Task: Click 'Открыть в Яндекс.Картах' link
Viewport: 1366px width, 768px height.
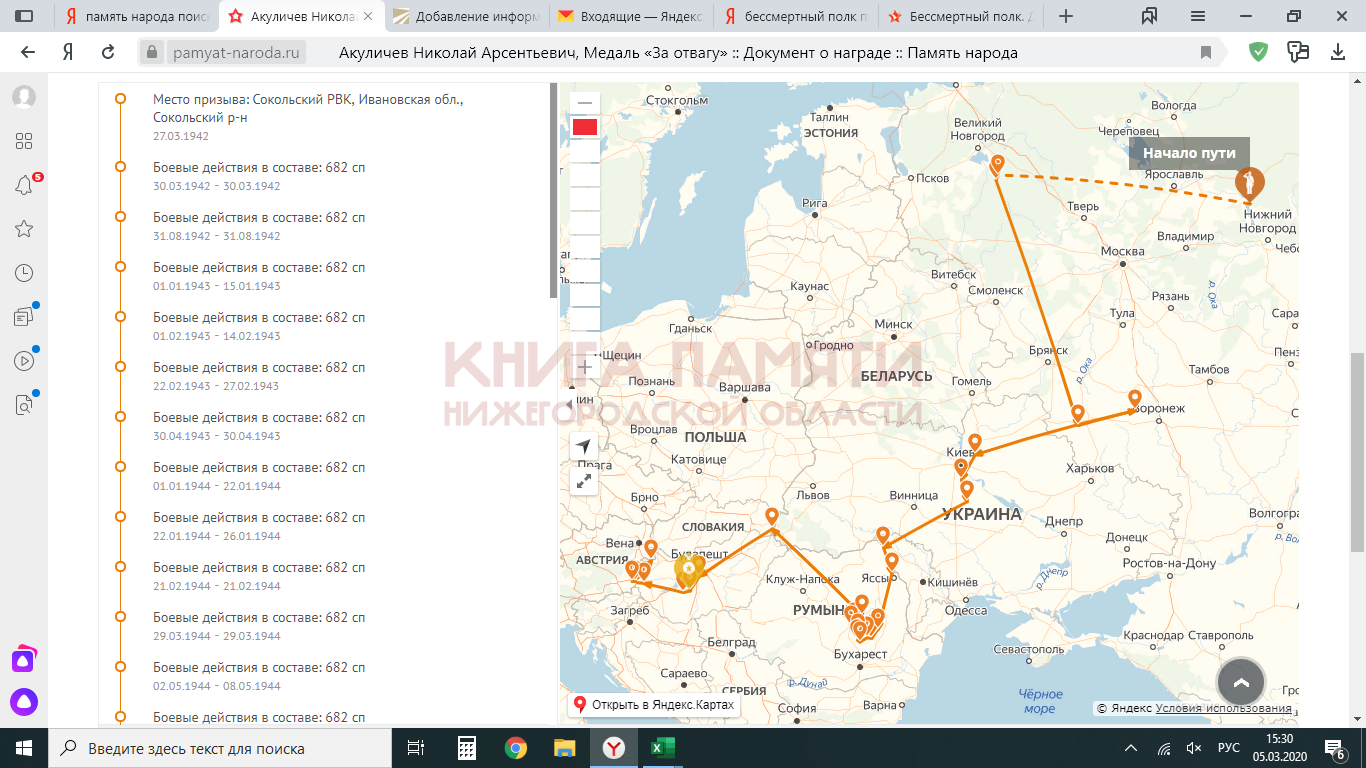Action: pos(654,705)
